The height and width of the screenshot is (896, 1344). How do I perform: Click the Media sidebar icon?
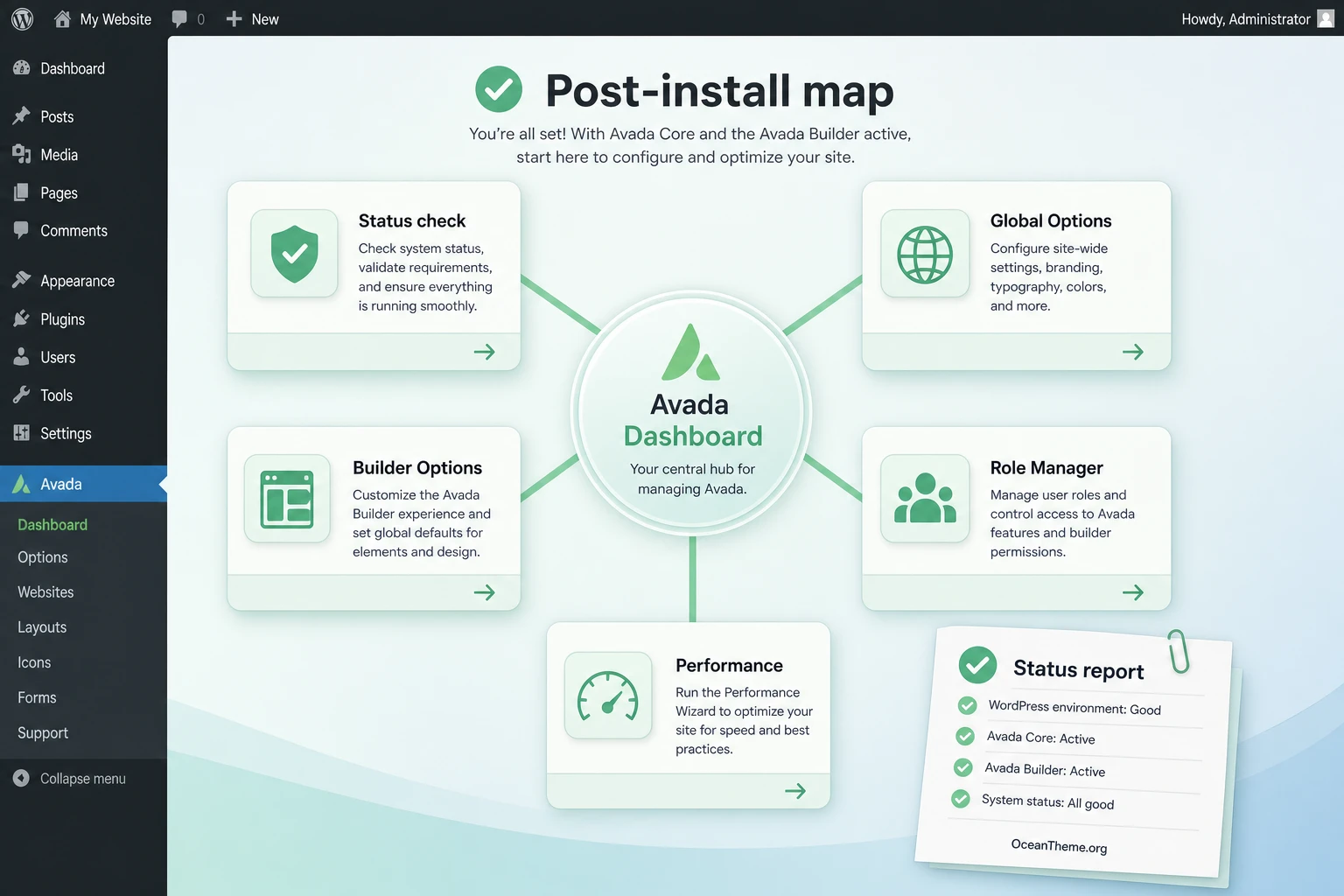[x=22, y=155]
